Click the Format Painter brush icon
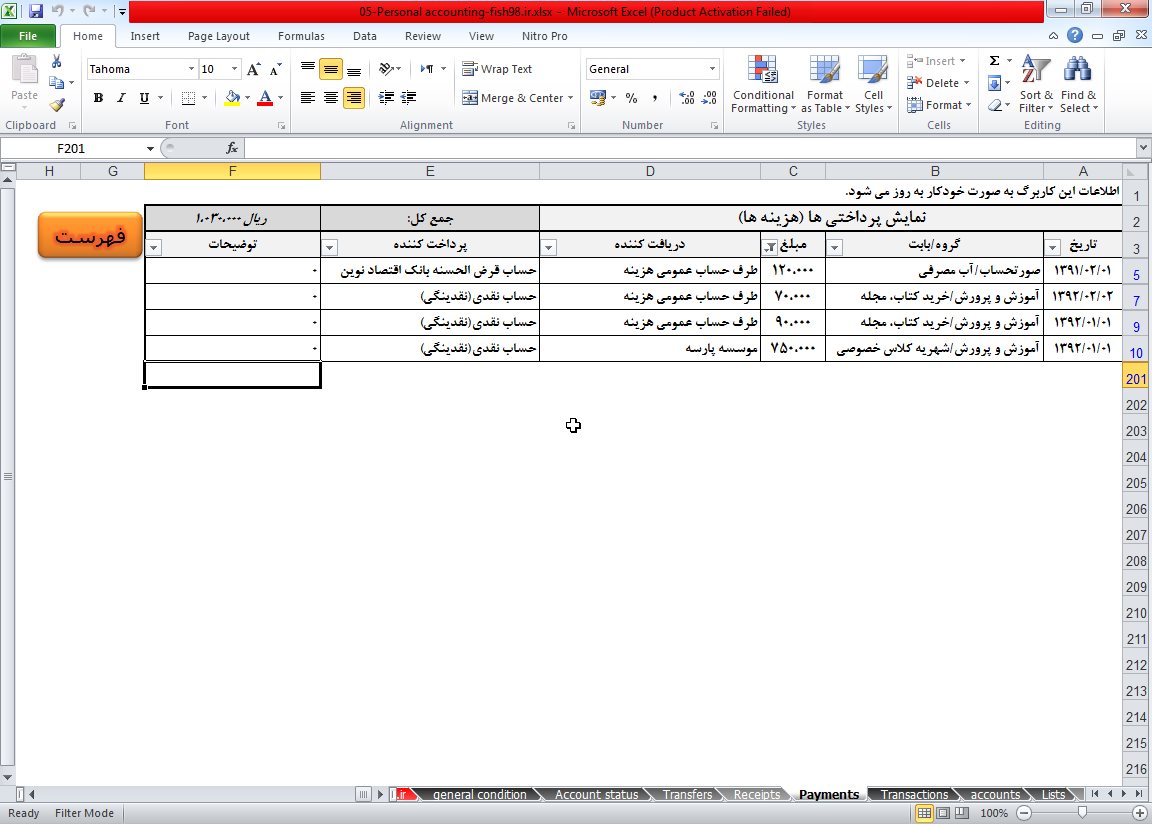Image resolution: width=1152 pixels, height=824 pixels. coord(57,106)
